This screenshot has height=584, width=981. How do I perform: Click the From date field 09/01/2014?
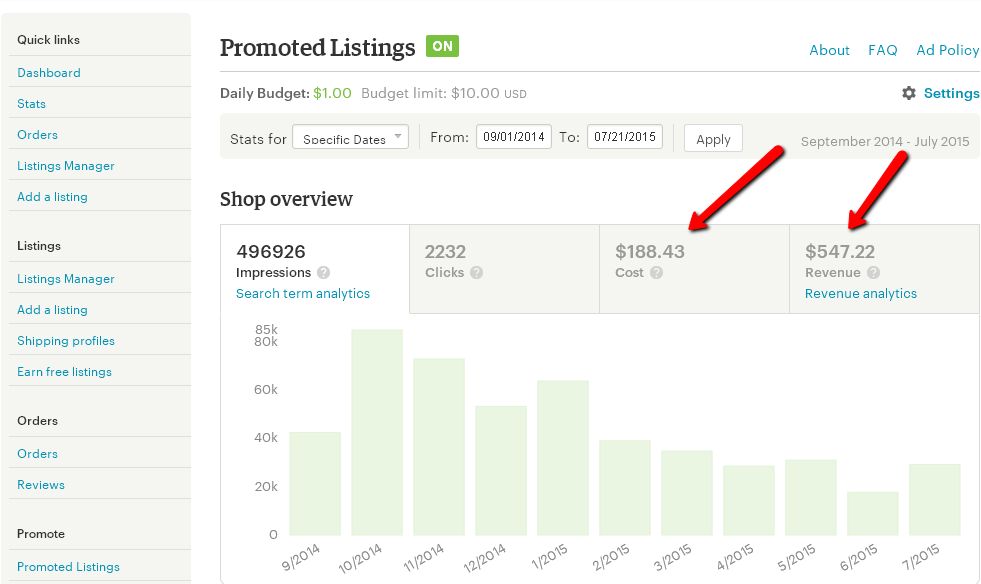(x=514, y=136)
